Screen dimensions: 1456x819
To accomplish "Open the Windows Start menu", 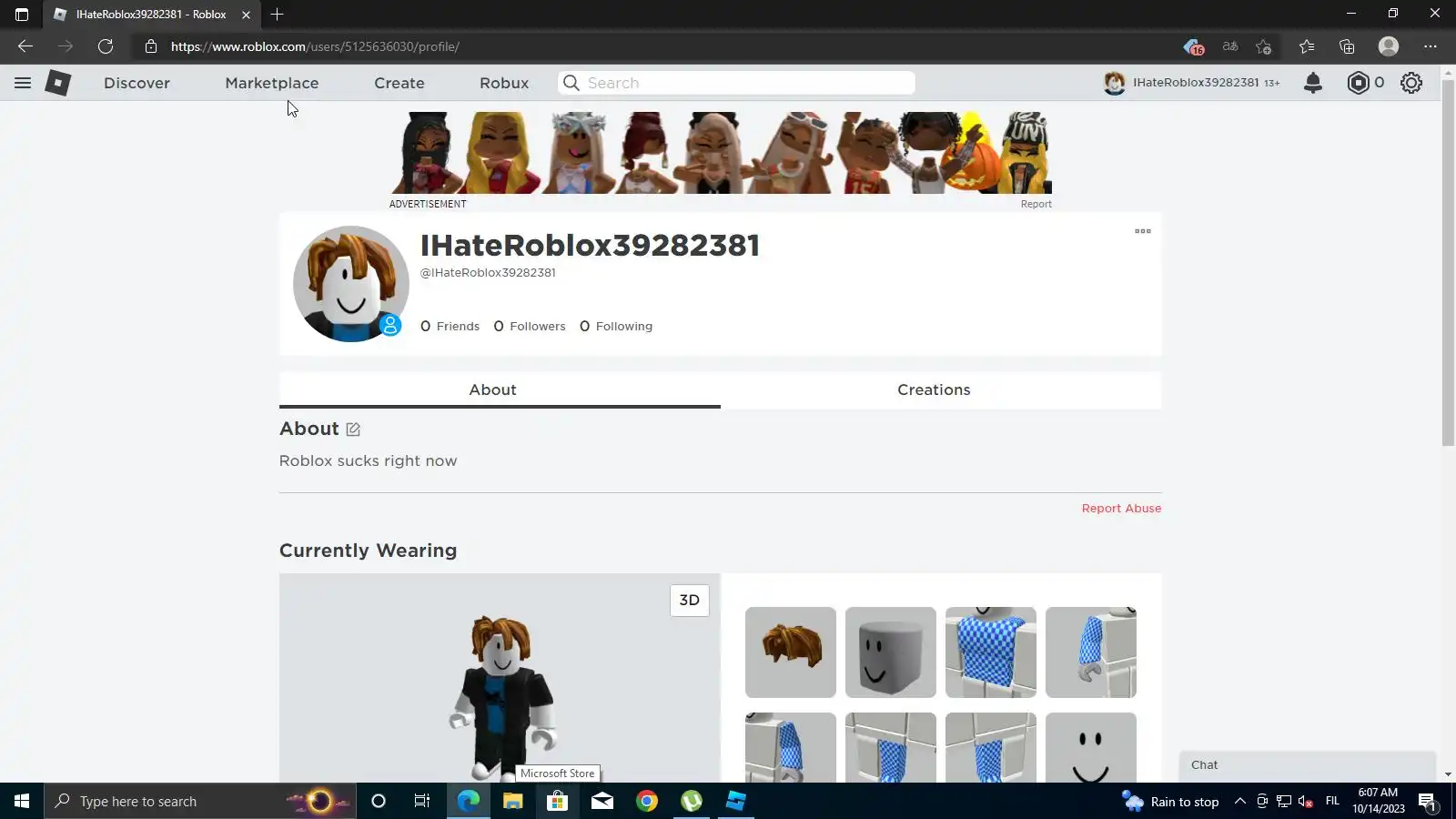I will (22, 801).
